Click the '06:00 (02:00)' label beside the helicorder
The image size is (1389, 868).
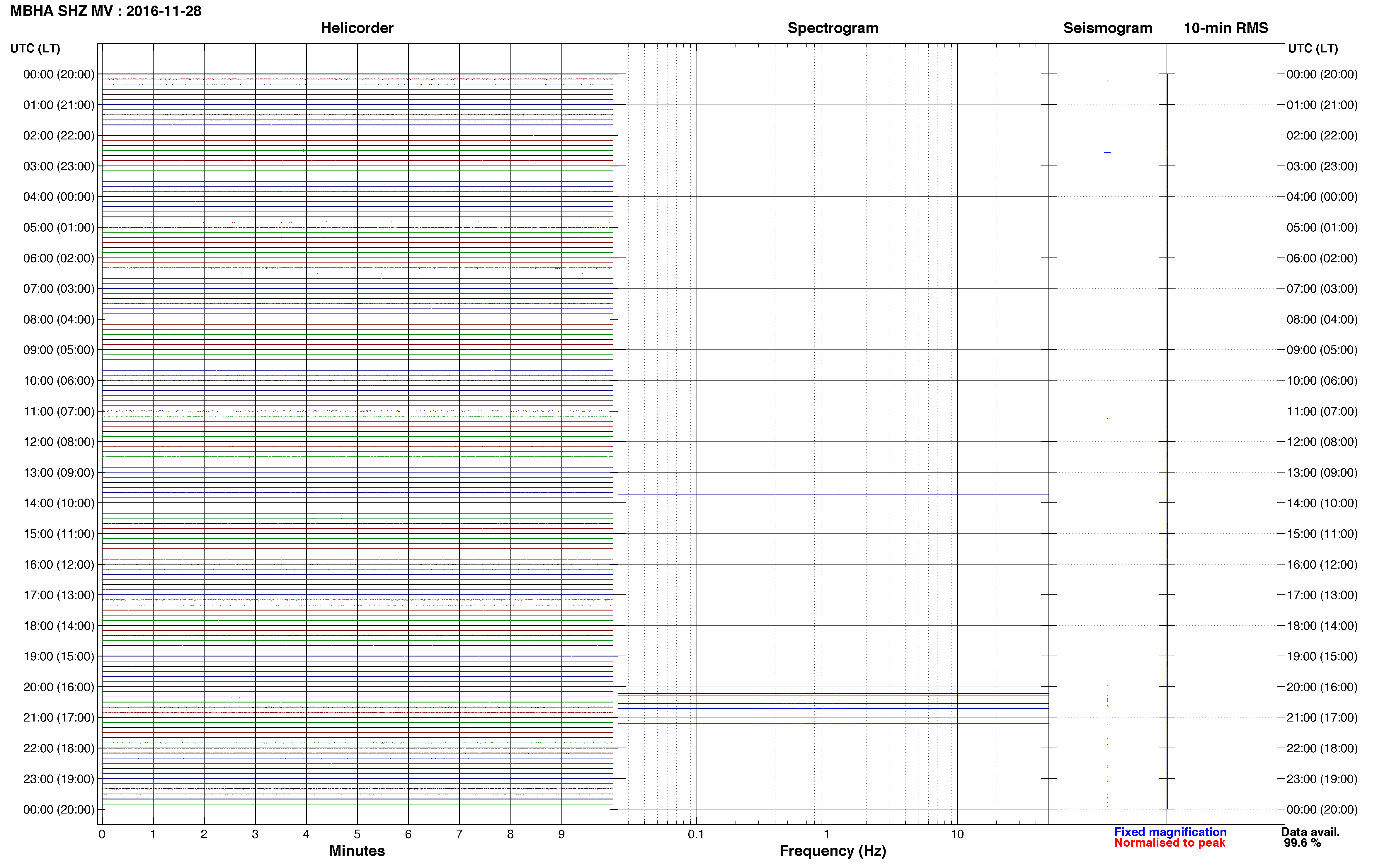pyautogui.click(x=59, y=258)
